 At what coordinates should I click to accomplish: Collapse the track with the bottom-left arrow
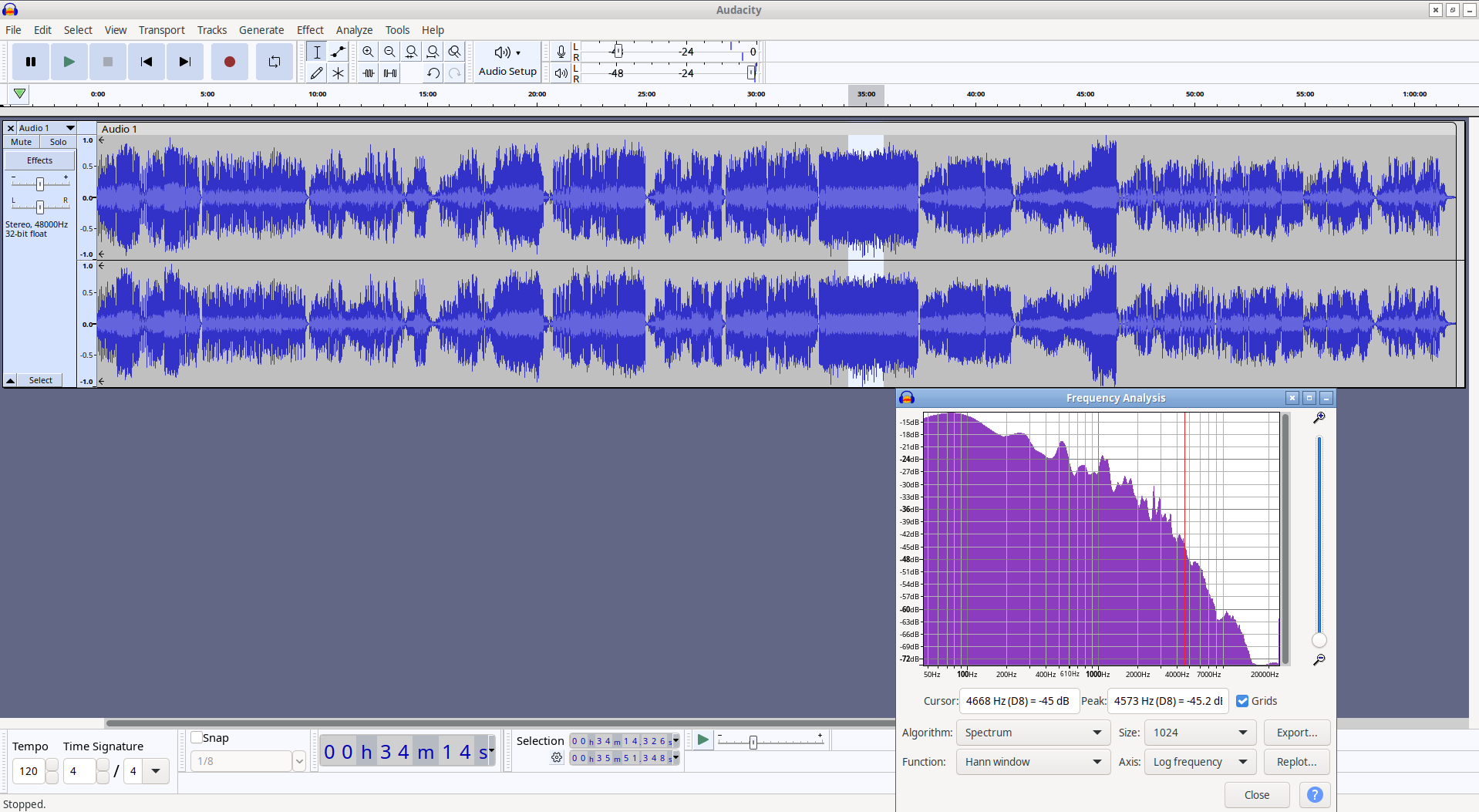point(11,380)
